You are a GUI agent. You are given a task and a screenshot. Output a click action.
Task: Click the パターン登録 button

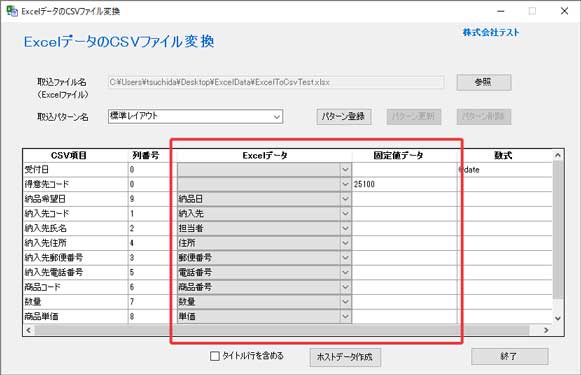coord(343,116)
